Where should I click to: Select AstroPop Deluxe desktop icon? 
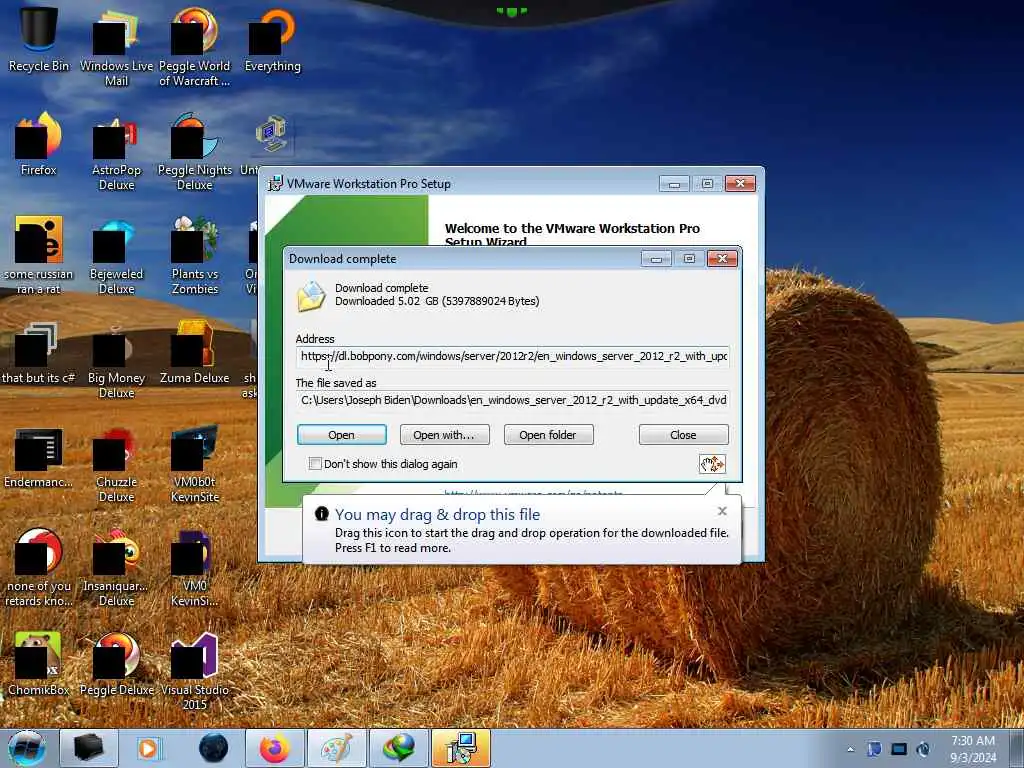coord(116,152)
